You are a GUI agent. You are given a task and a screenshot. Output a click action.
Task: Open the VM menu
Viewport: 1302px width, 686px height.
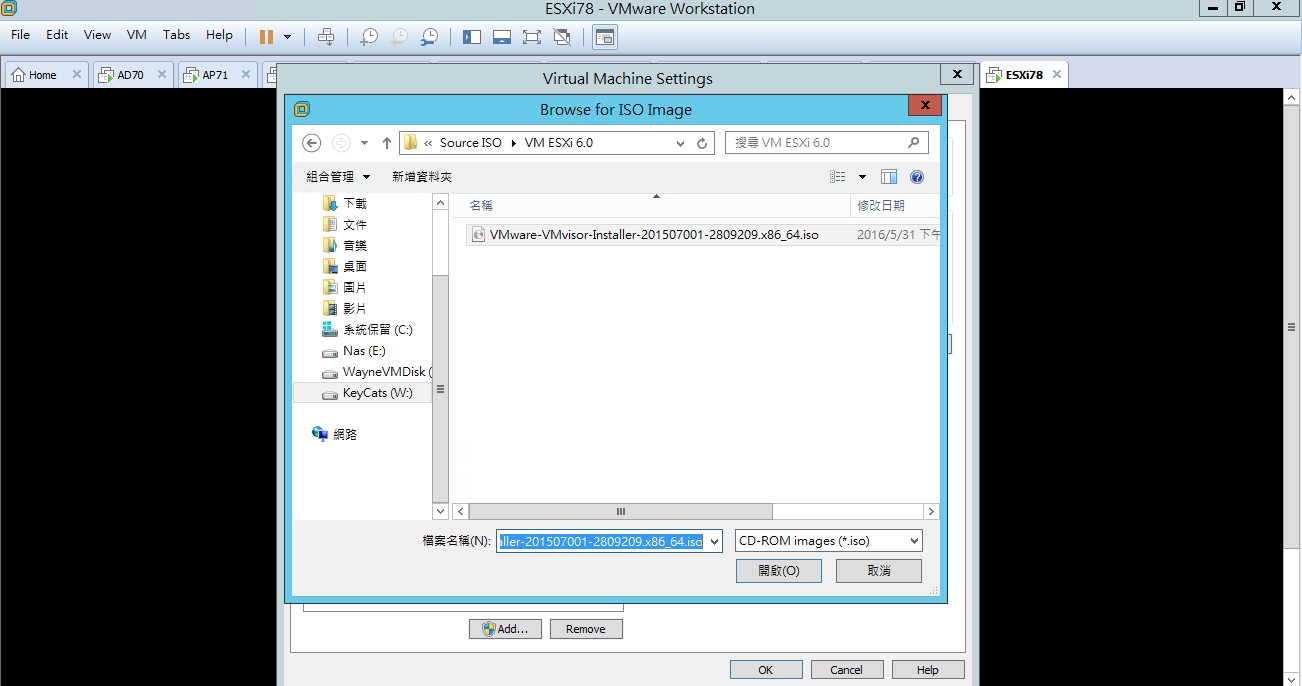pos(137,35)
